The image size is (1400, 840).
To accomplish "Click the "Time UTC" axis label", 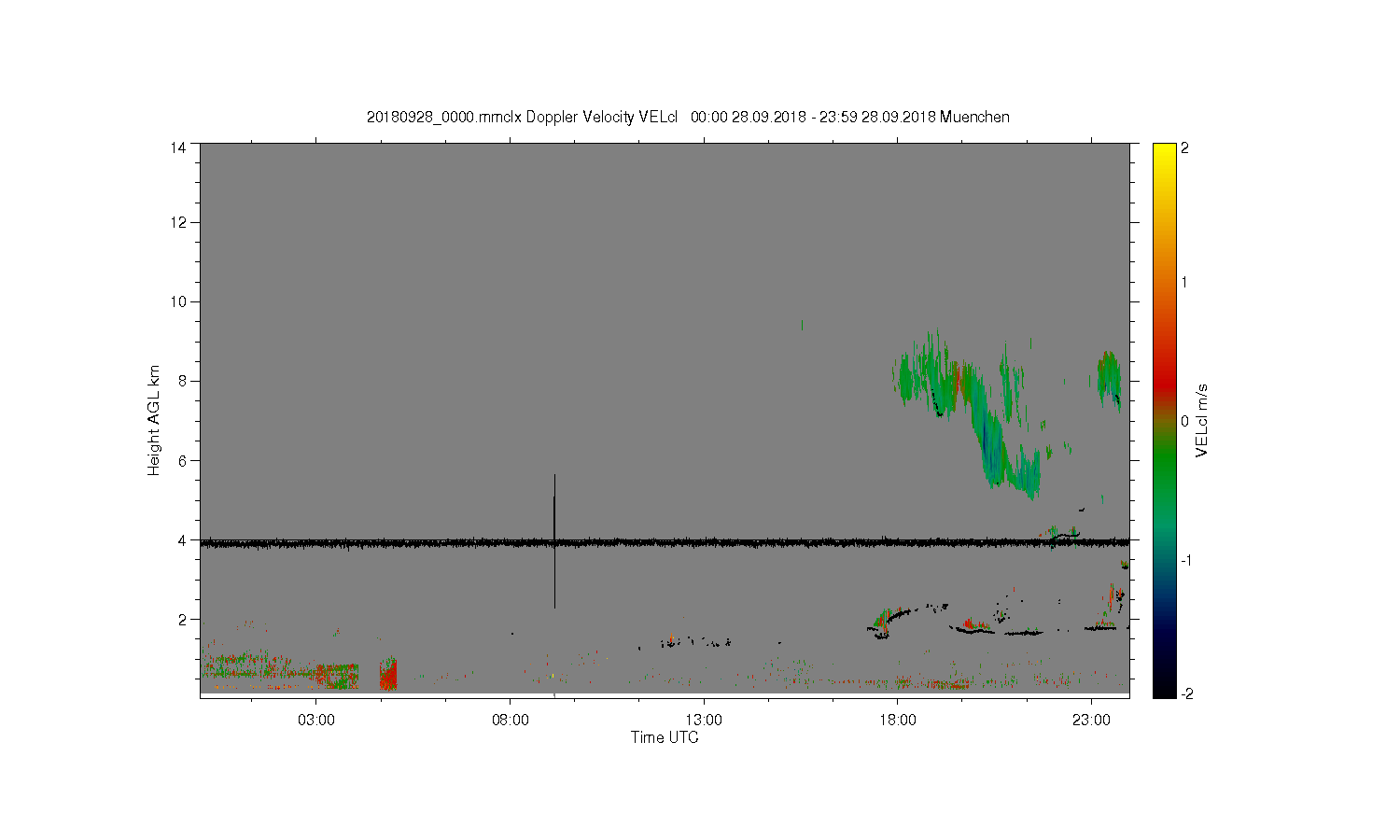I will pyautogui.click(x=665, y=737).
